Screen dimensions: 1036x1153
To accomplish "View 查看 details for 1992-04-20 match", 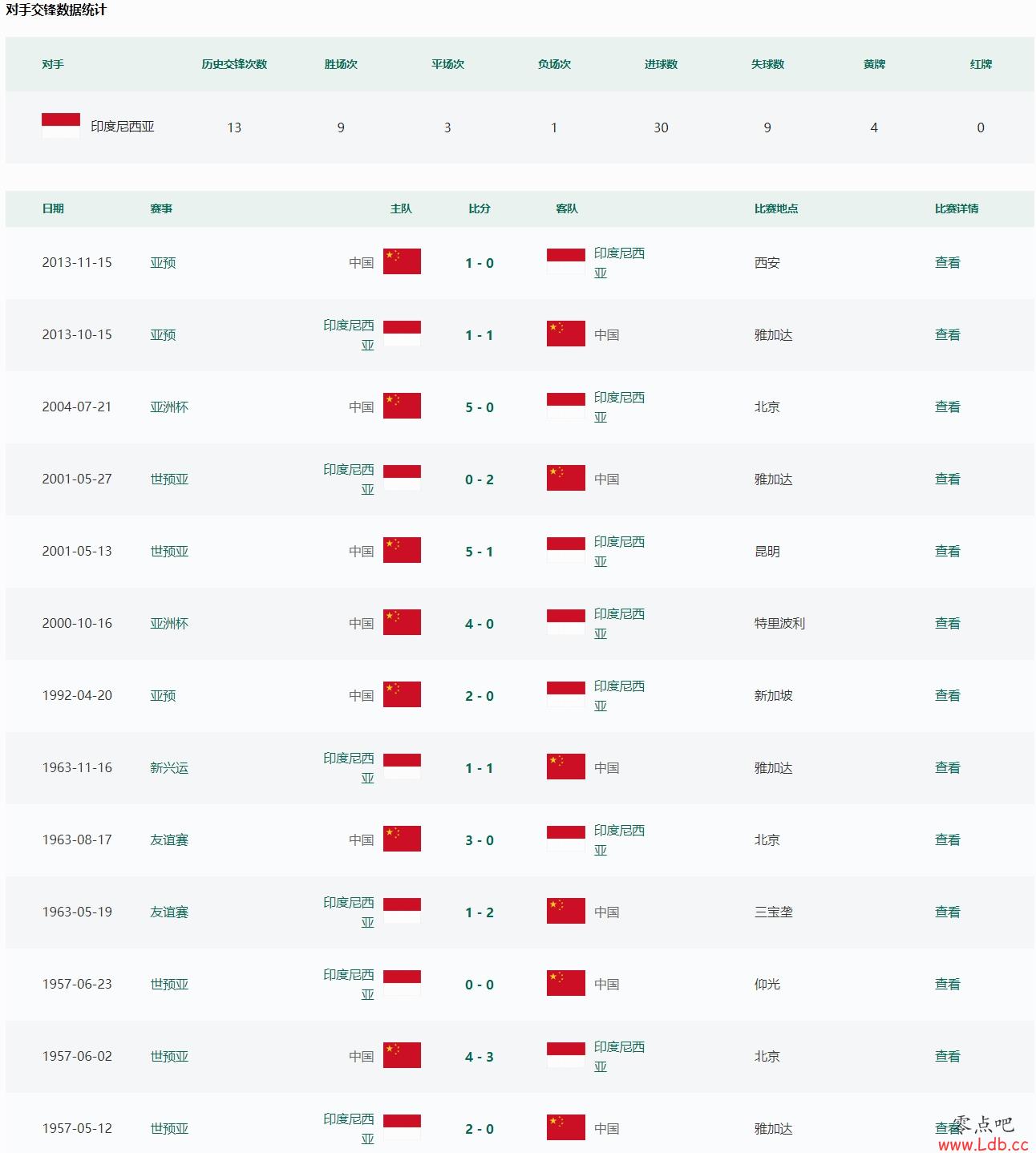I will pyautogui.click(x=947, y=695).
